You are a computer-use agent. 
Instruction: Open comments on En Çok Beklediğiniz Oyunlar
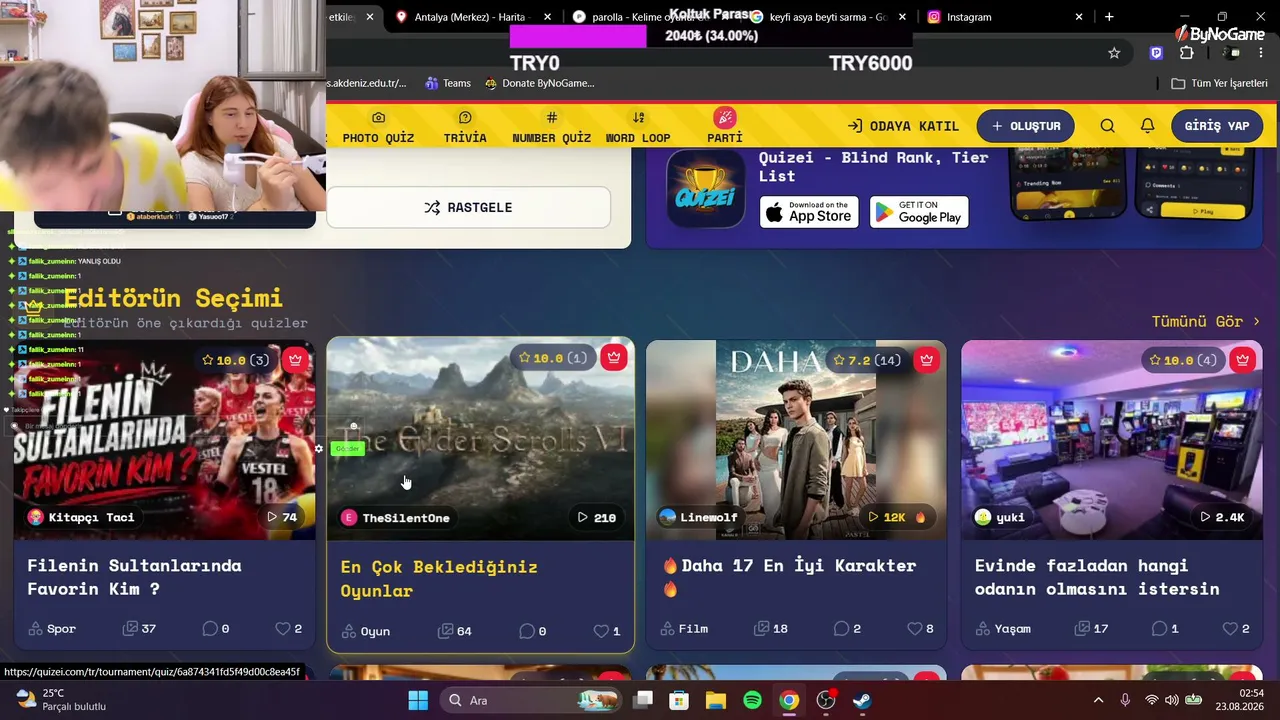[533, 631]
